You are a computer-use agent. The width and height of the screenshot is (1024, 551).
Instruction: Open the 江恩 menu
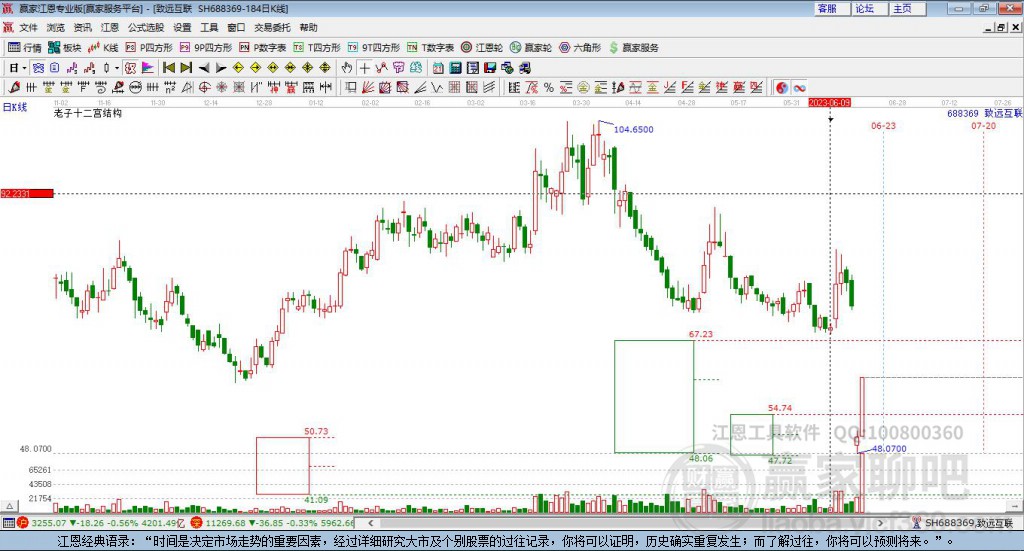[110, 27]
